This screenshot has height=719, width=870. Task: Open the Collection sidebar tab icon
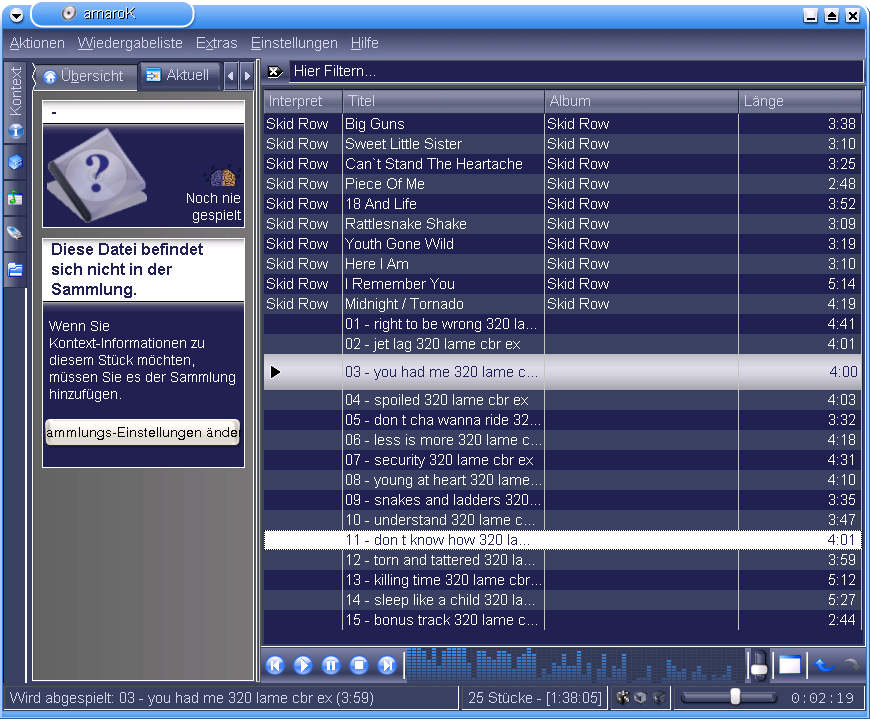[15, 163]
